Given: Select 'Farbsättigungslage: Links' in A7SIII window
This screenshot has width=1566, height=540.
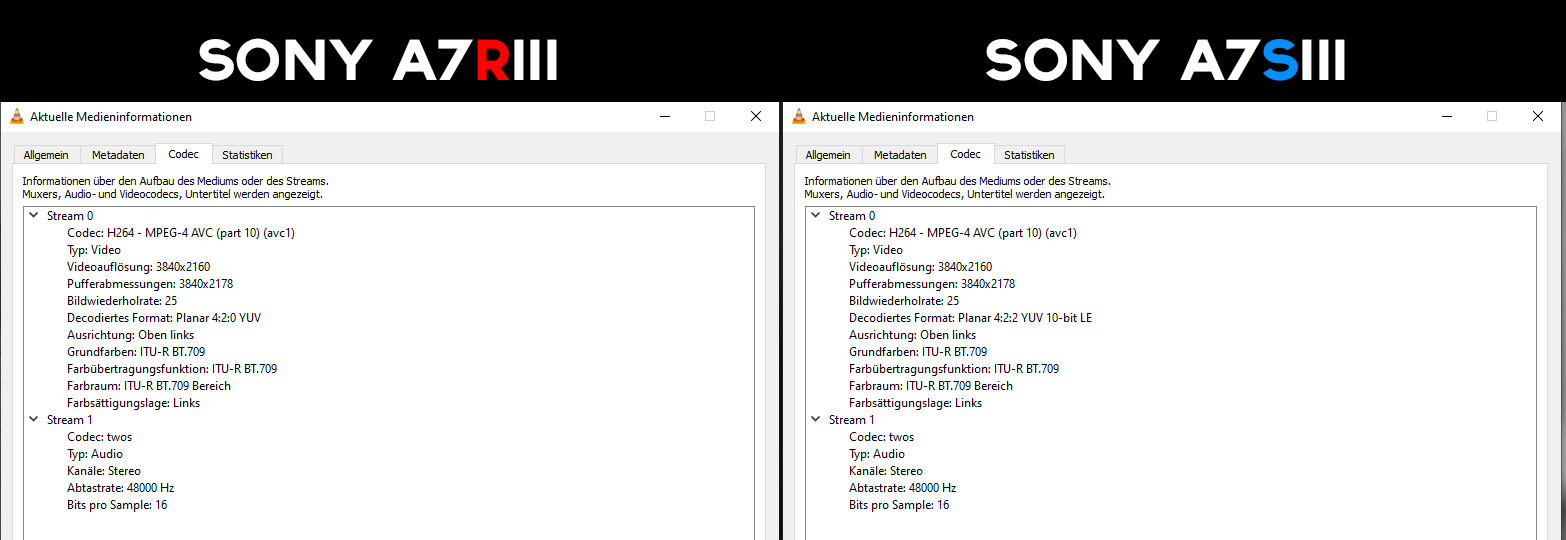Looking at the screenshot, I should [x=916, y=403].
